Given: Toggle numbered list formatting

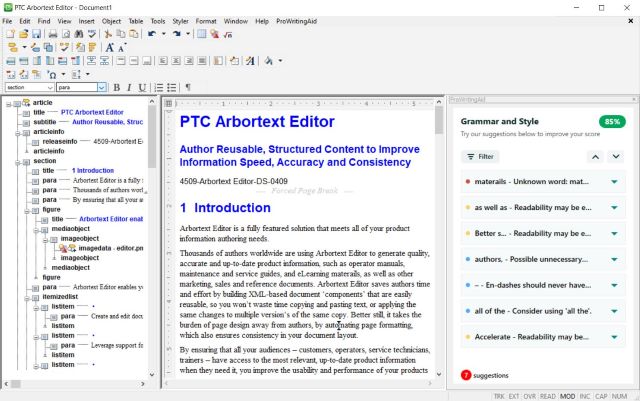Looking at the screenshot, I should [159, 87].
